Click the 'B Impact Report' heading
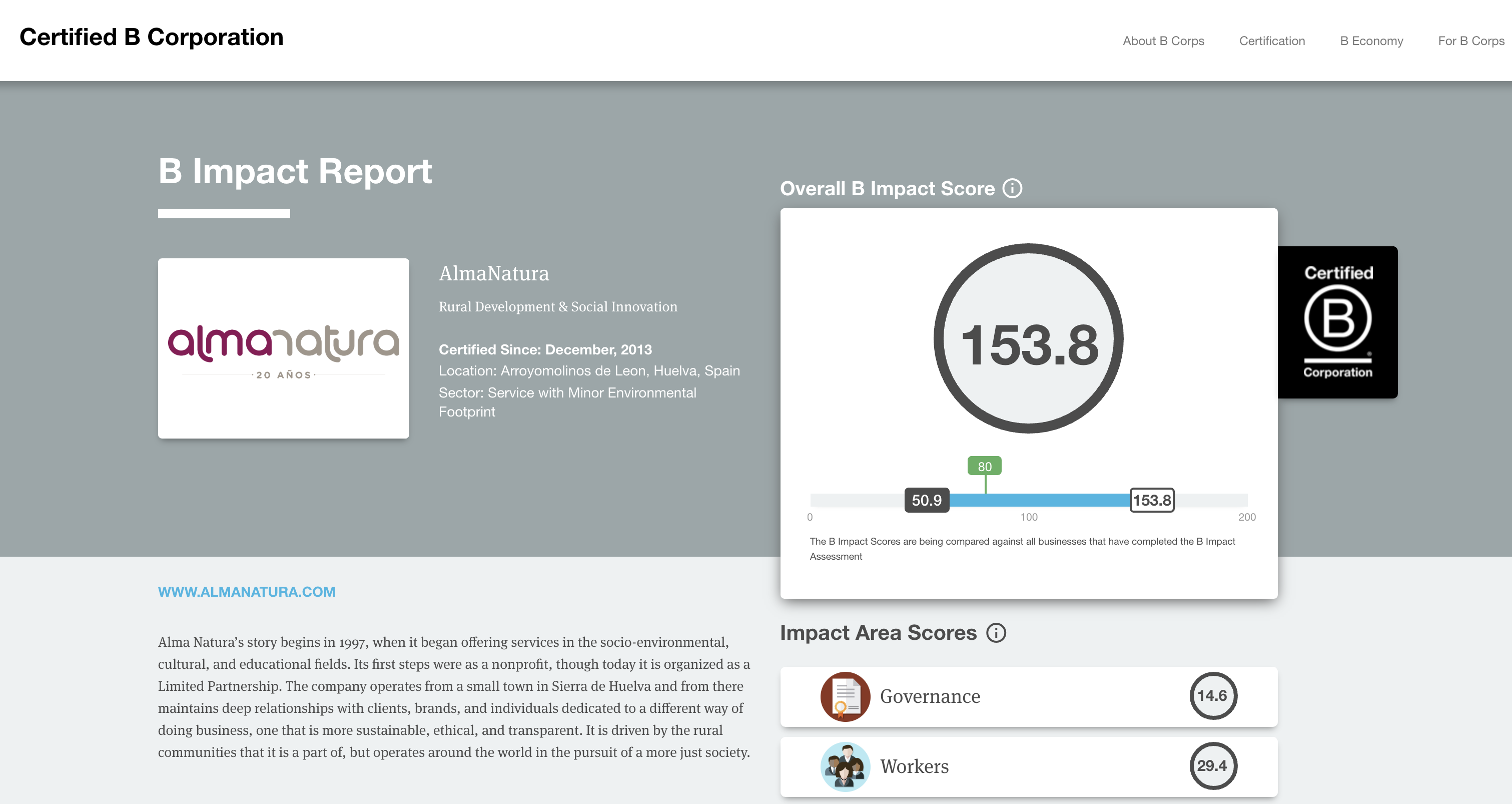 [295, 172]
